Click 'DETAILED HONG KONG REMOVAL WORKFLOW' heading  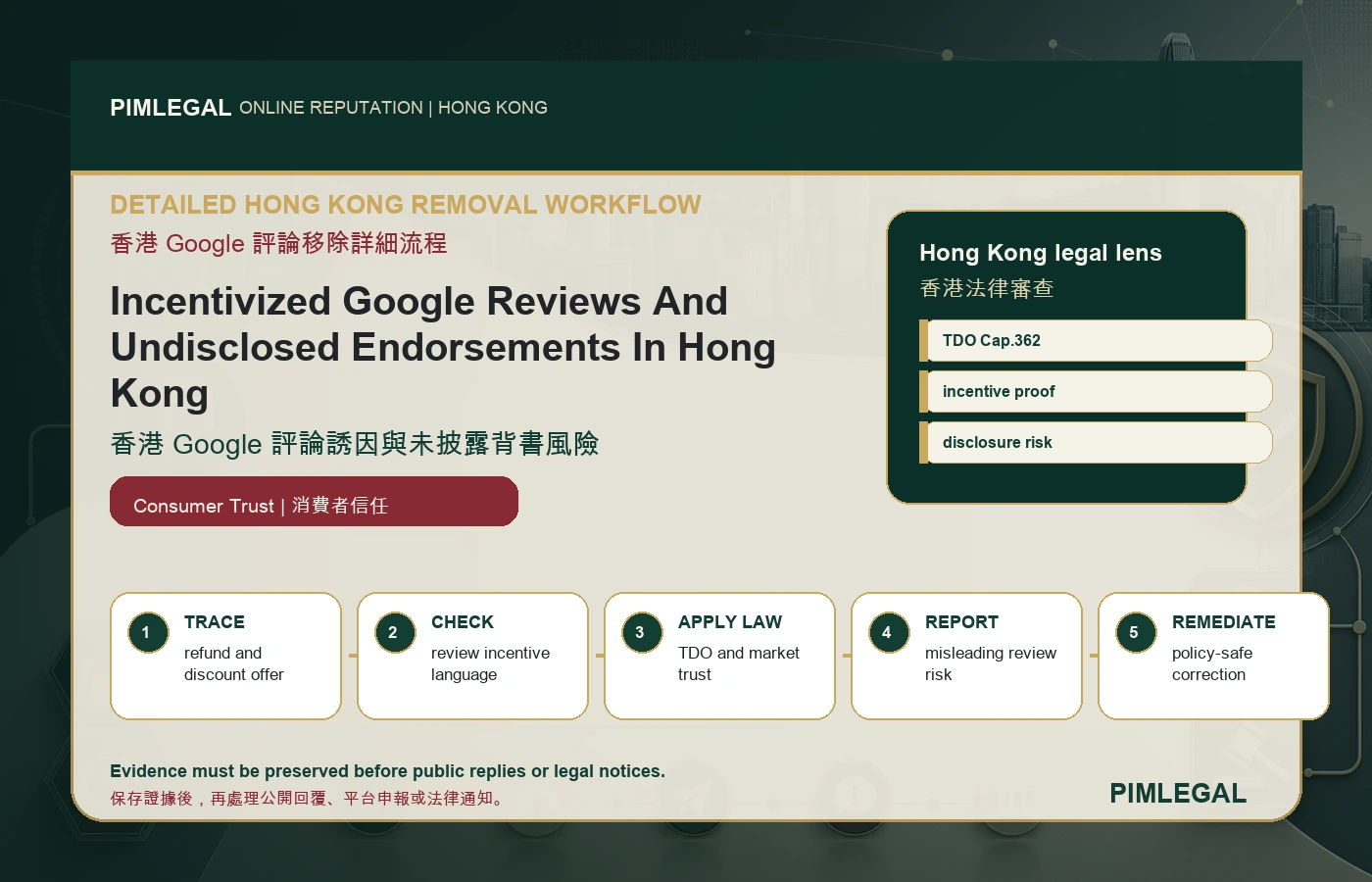(x=406, y=205)
